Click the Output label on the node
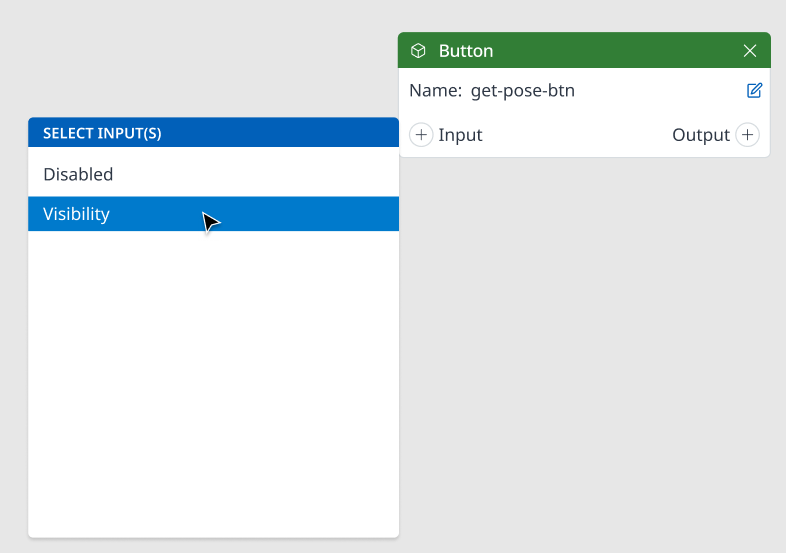 pyautogui.click(x=701, y=135)
